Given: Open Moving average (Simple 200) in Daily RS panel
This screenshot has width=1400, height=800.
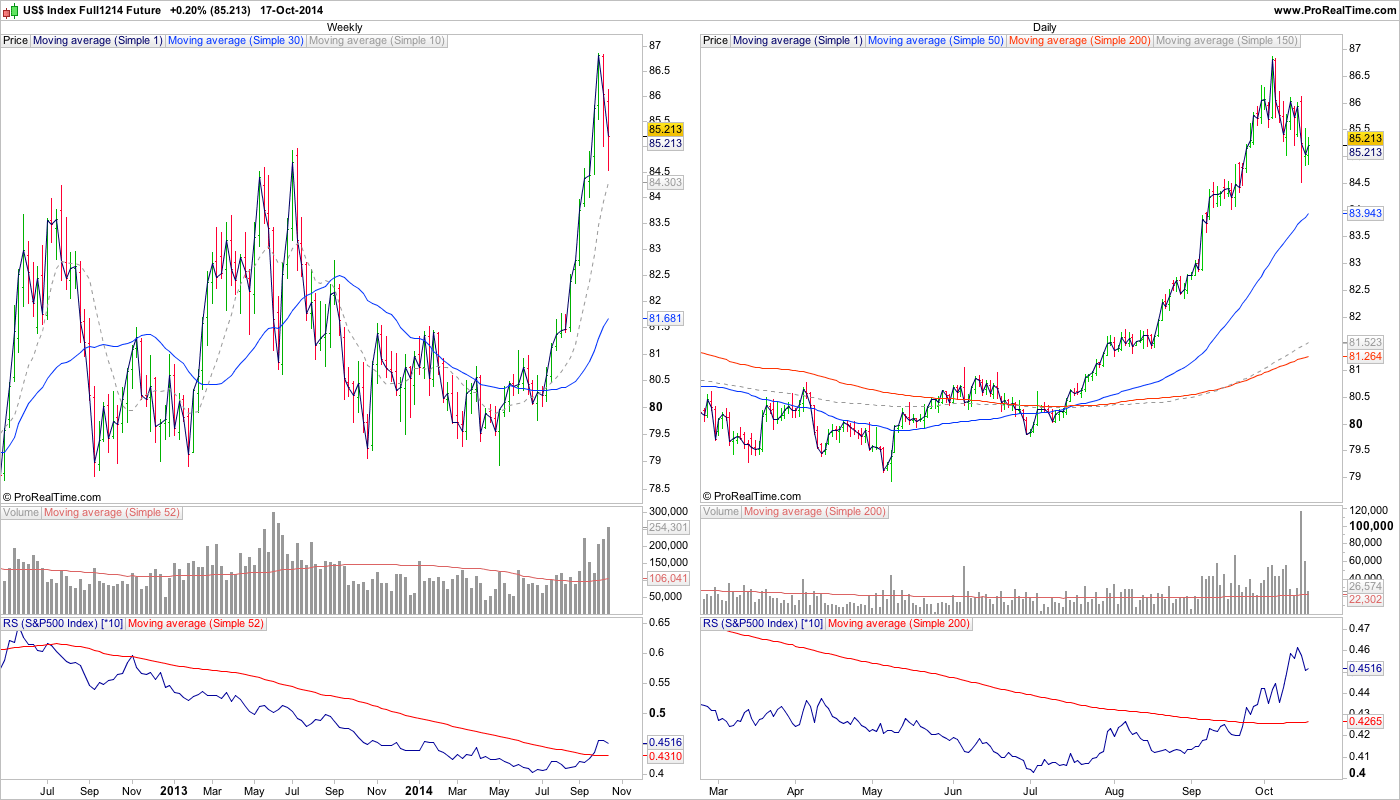Looking at the screenshot, I should coord(899,624).
